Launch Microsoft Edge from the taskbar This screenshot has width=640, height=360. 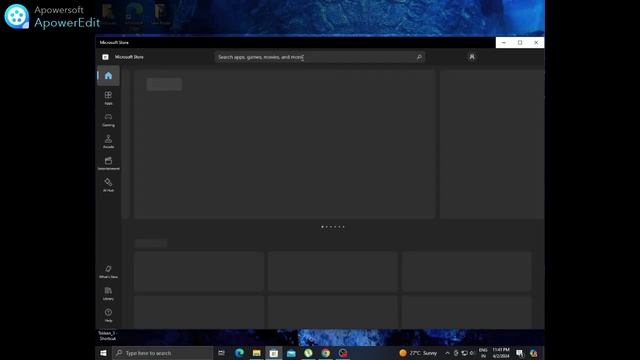(x=239, y=353)
